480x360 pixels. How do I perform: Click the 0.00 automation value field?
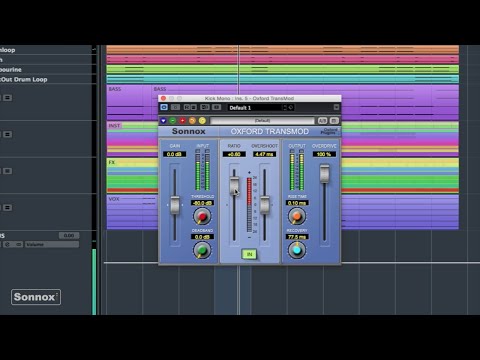click(69, 235)
